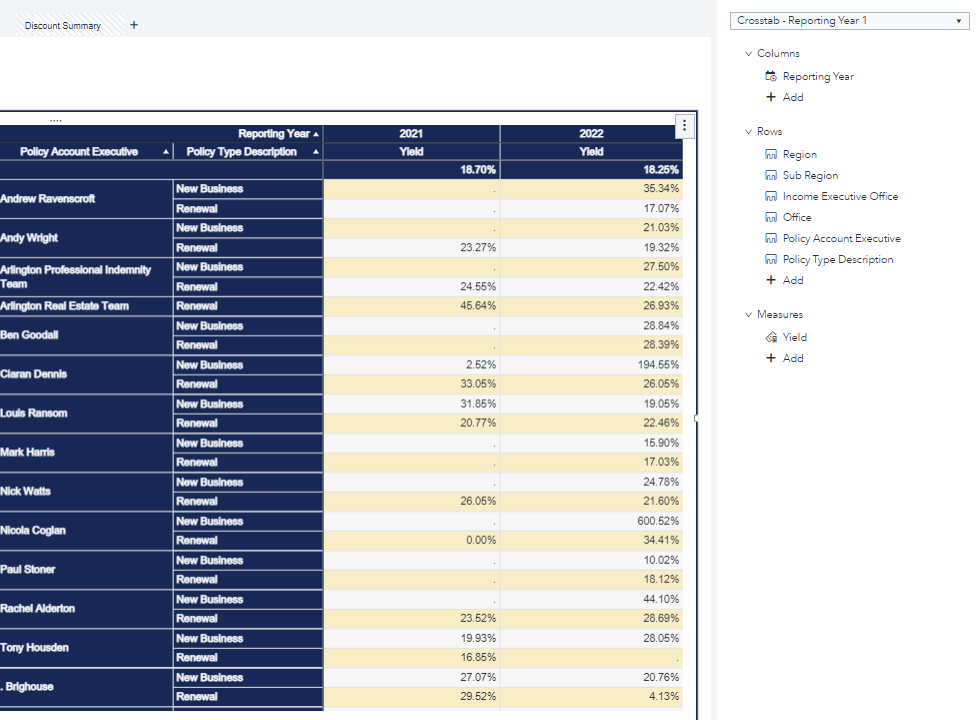Collapse the Rows section
This screenshot has height=720, width=976.
748,131
